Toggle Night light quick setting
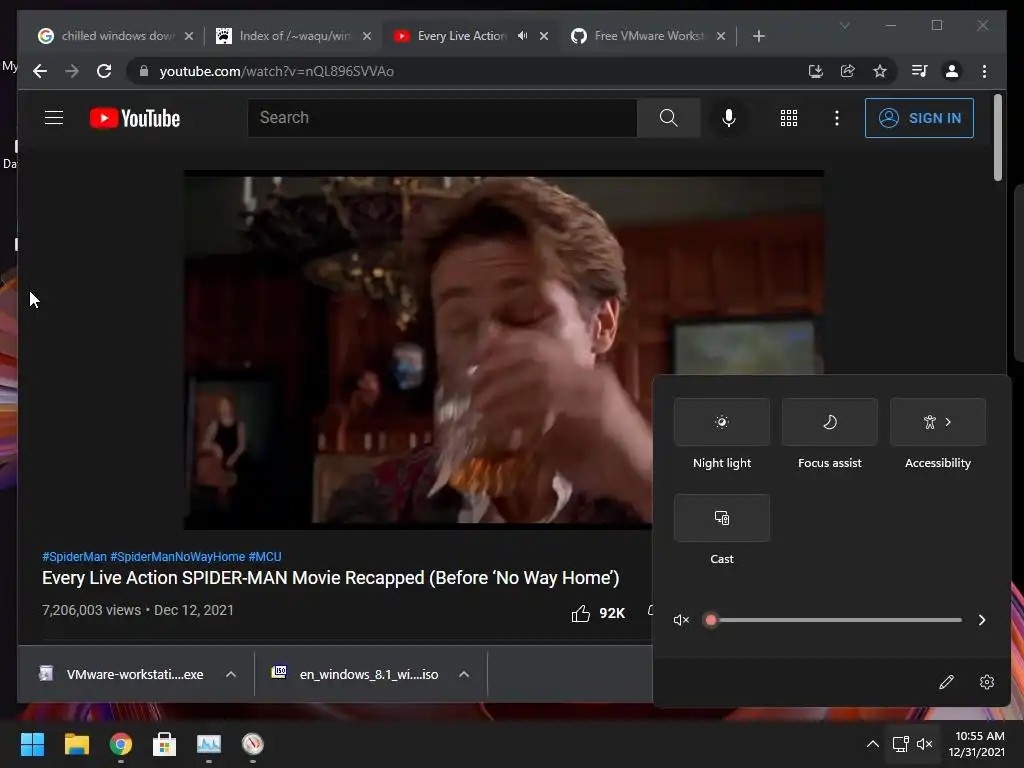Screen dimensions: 1024x768 click(x=722, y=422)
